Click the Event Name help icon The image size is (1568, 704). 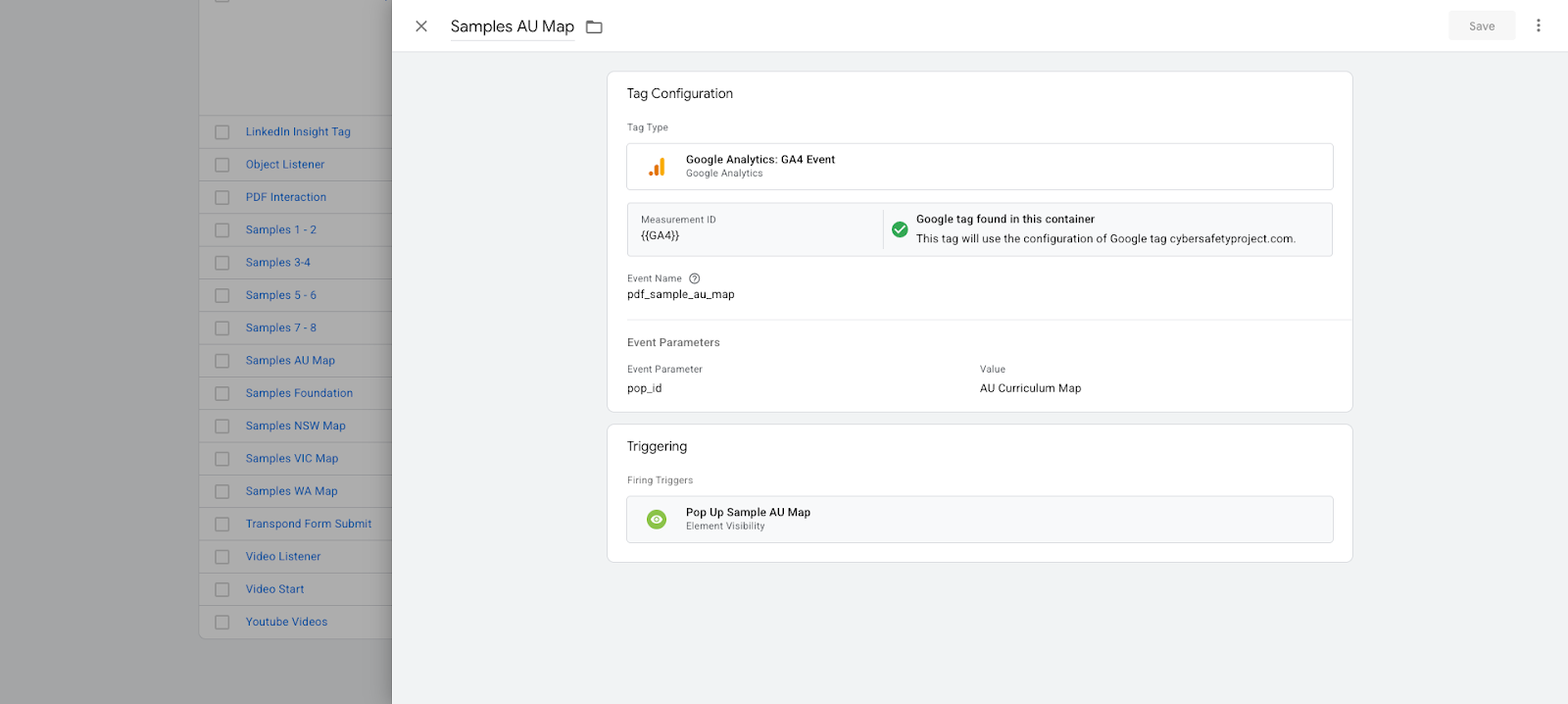695,278
